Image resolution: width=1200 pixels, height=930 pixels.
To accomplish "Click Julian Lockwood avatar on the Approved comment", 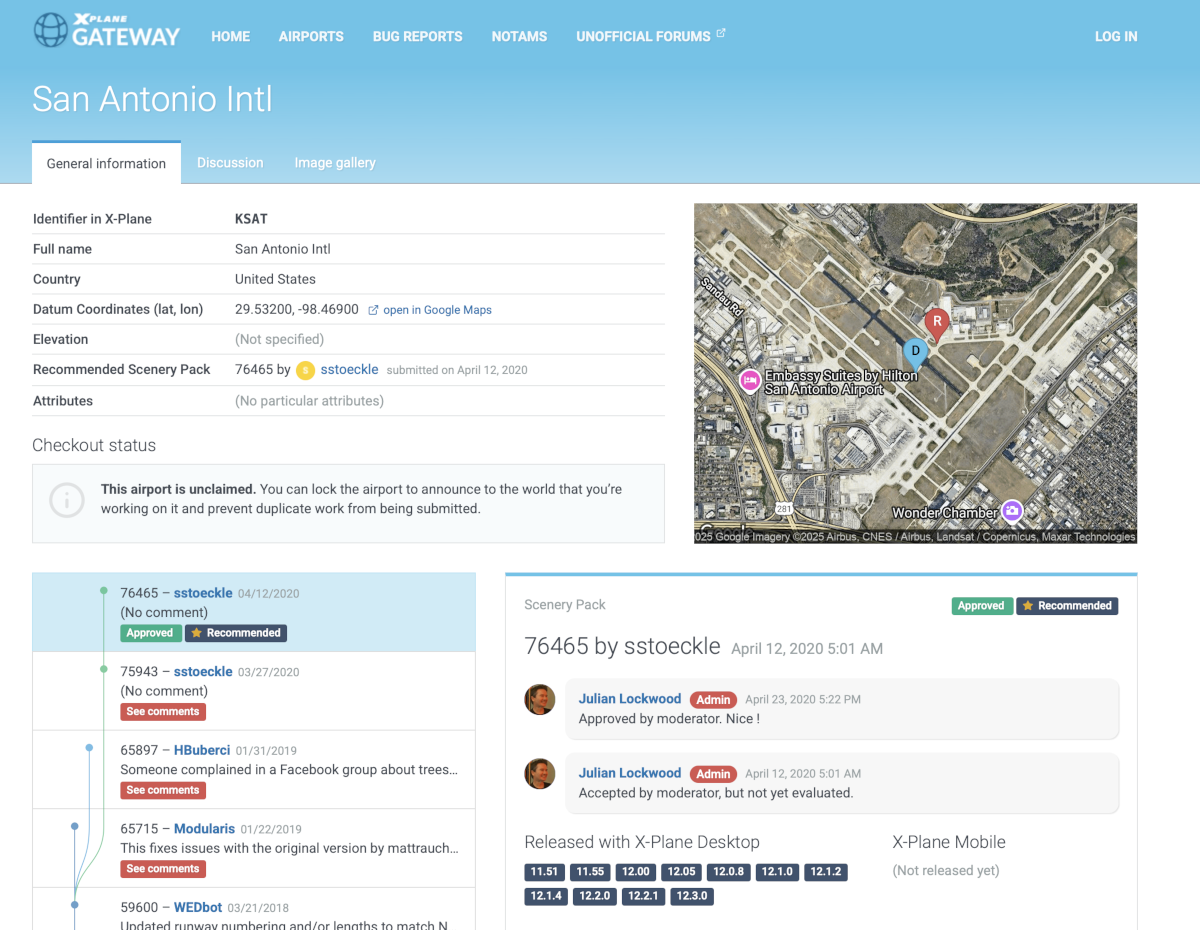I will click(x=540, y=700).
